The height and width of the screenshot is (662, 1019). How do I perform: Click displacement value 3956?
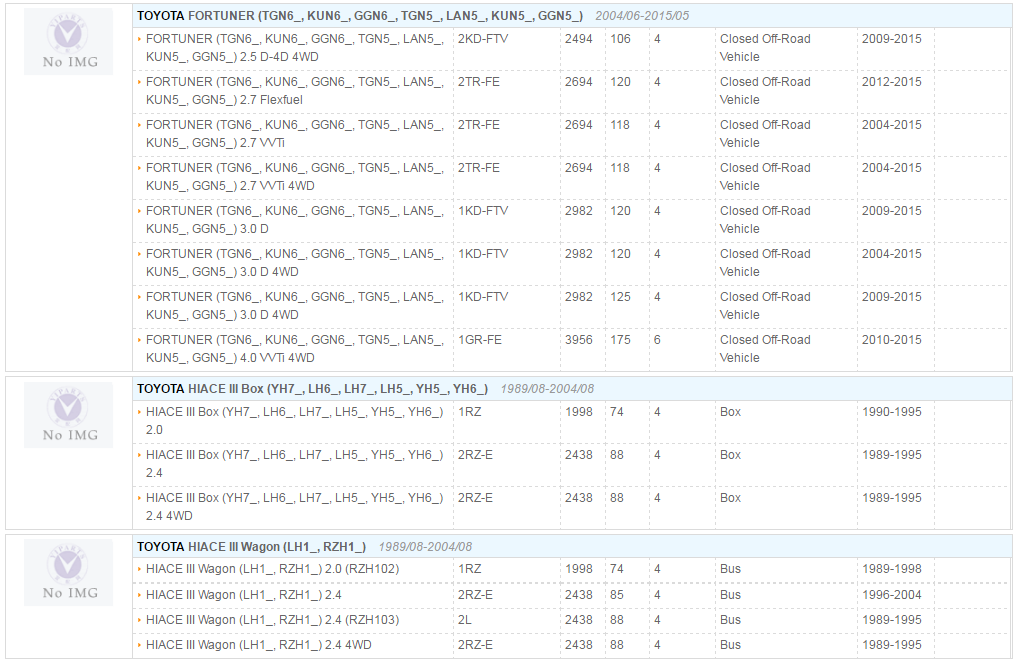pos(578,340)
